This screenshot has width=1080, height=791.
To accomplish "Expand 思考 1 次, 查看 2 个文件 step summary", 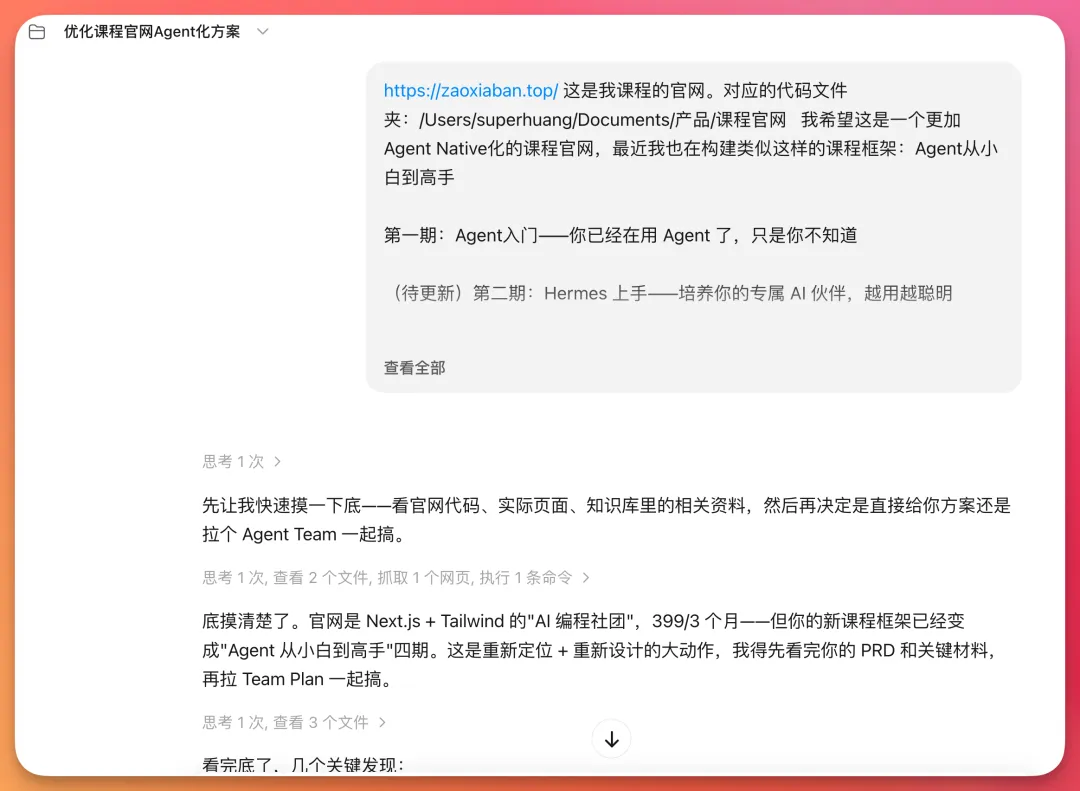I will point(396,577).
